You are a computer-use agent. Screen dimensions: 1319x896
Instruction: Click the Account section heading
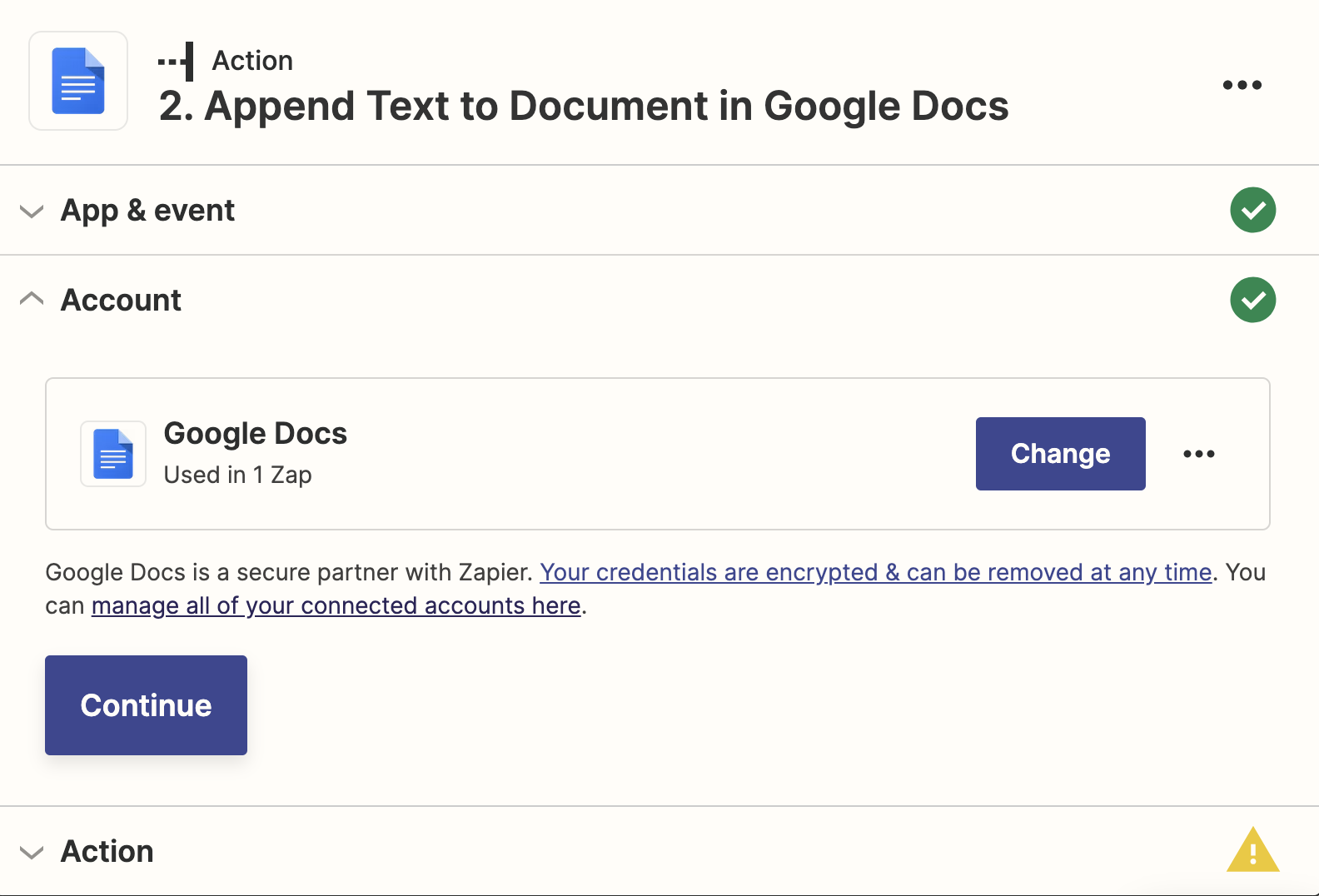point(121,300)
